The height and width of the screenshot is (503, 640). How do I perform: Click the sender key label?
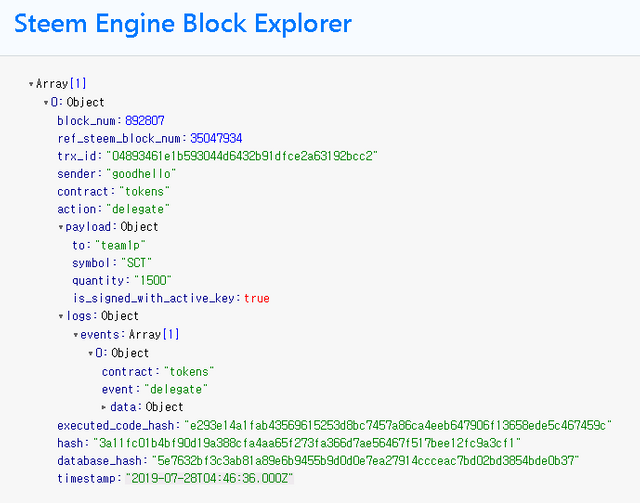(77, 174)
